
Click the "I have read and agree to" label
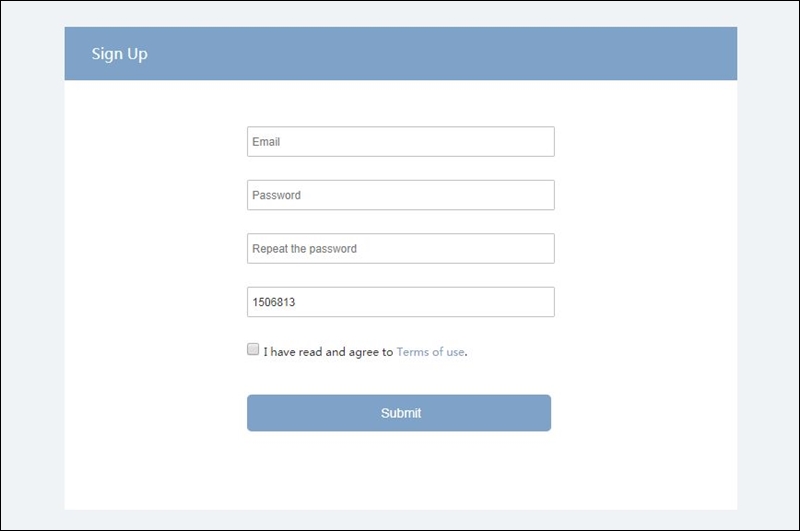click(328, 352)
